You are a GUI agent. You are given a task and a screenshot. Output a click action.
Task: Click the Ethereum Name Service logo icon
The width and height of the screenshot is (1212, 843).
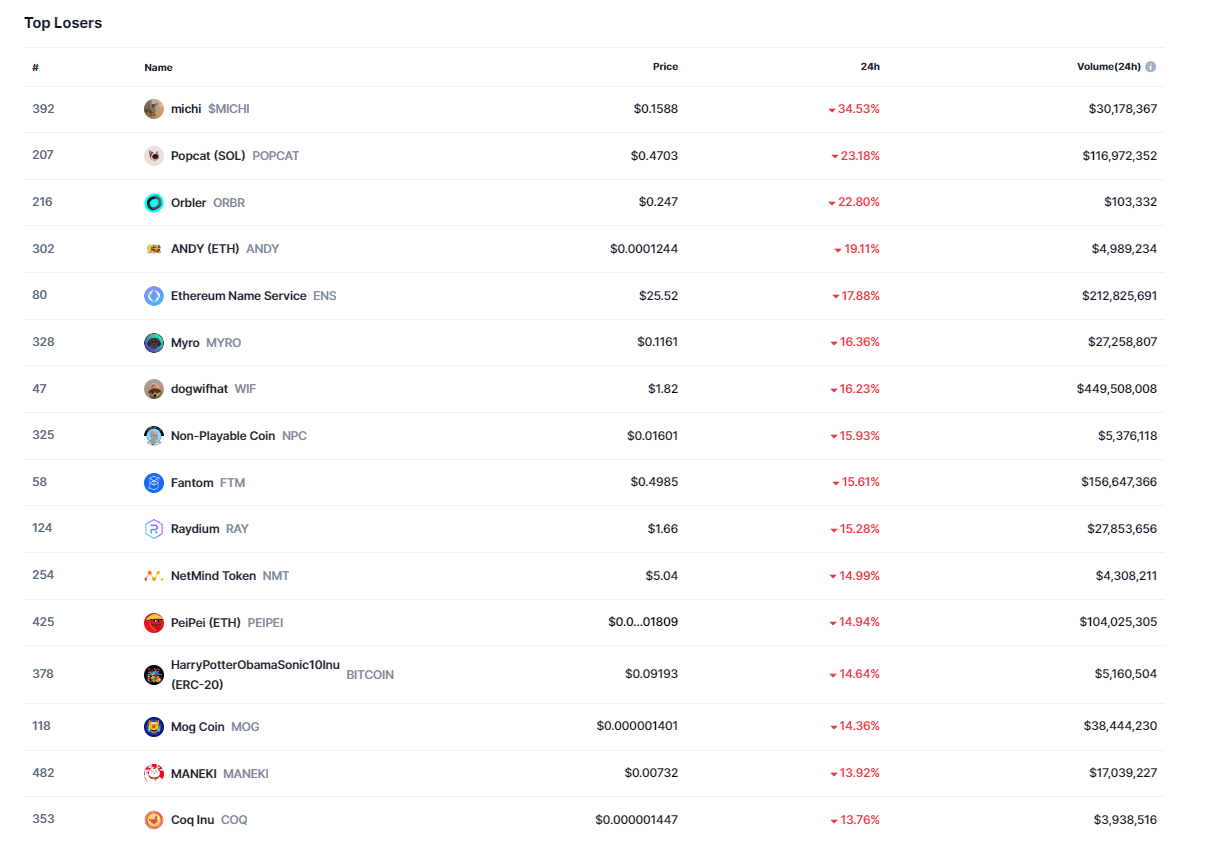click(154, 296)
